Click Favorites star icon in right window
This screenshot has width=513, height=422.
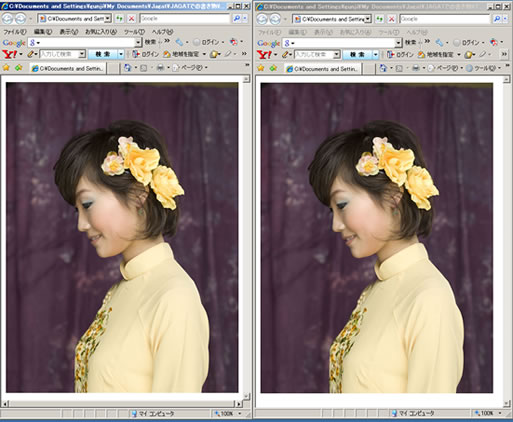[x=261, y=68]
